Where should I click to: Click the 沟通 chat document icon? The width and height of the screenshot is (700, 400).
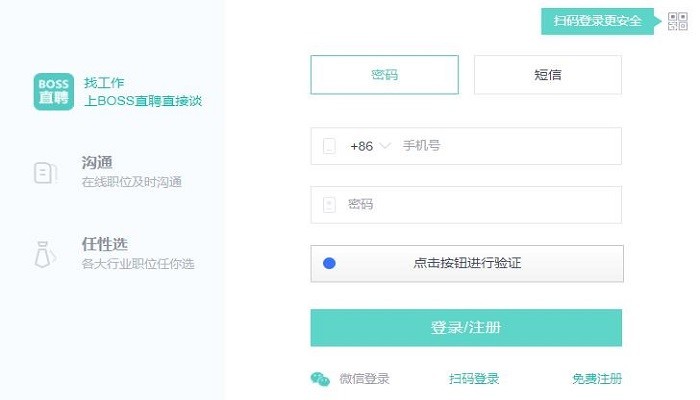tap(45, 172)
